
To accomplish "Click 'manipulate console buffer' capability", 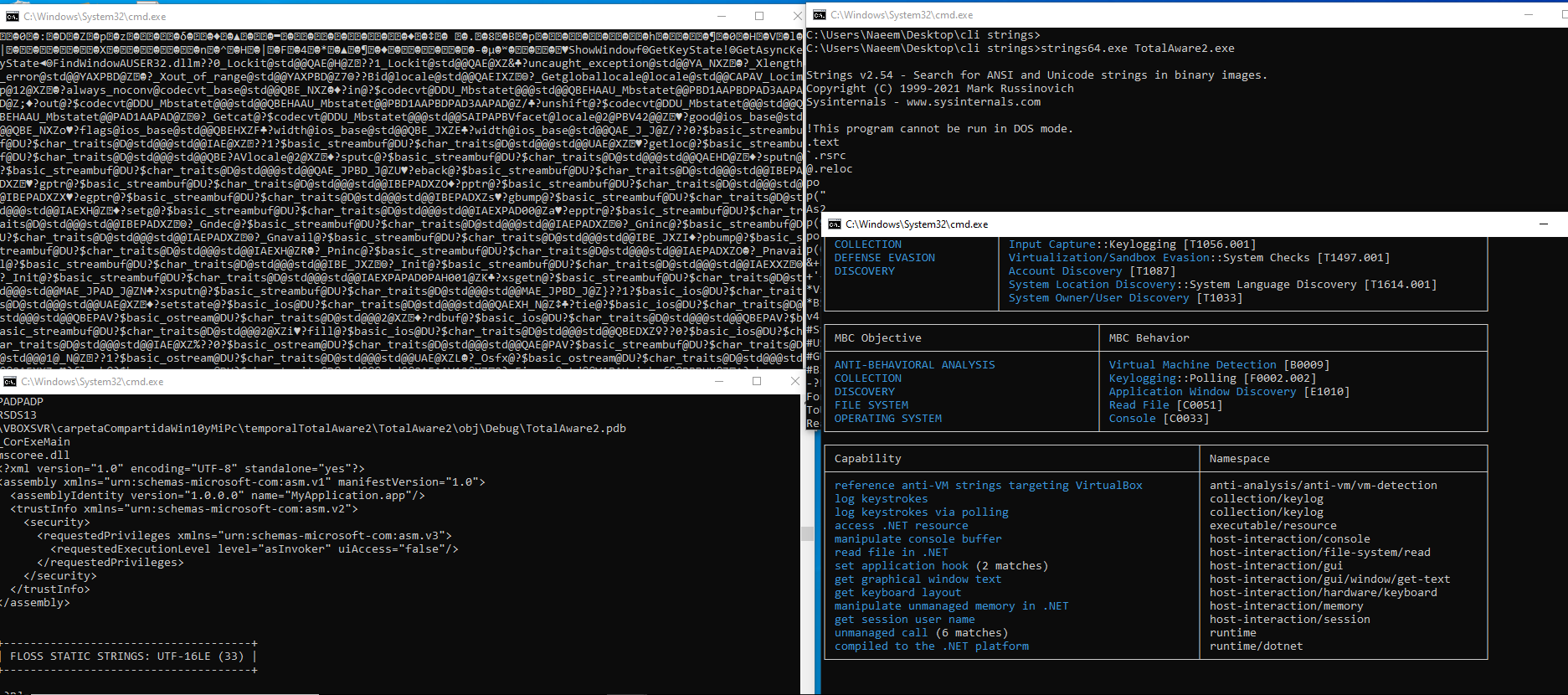I will point(918,539).
